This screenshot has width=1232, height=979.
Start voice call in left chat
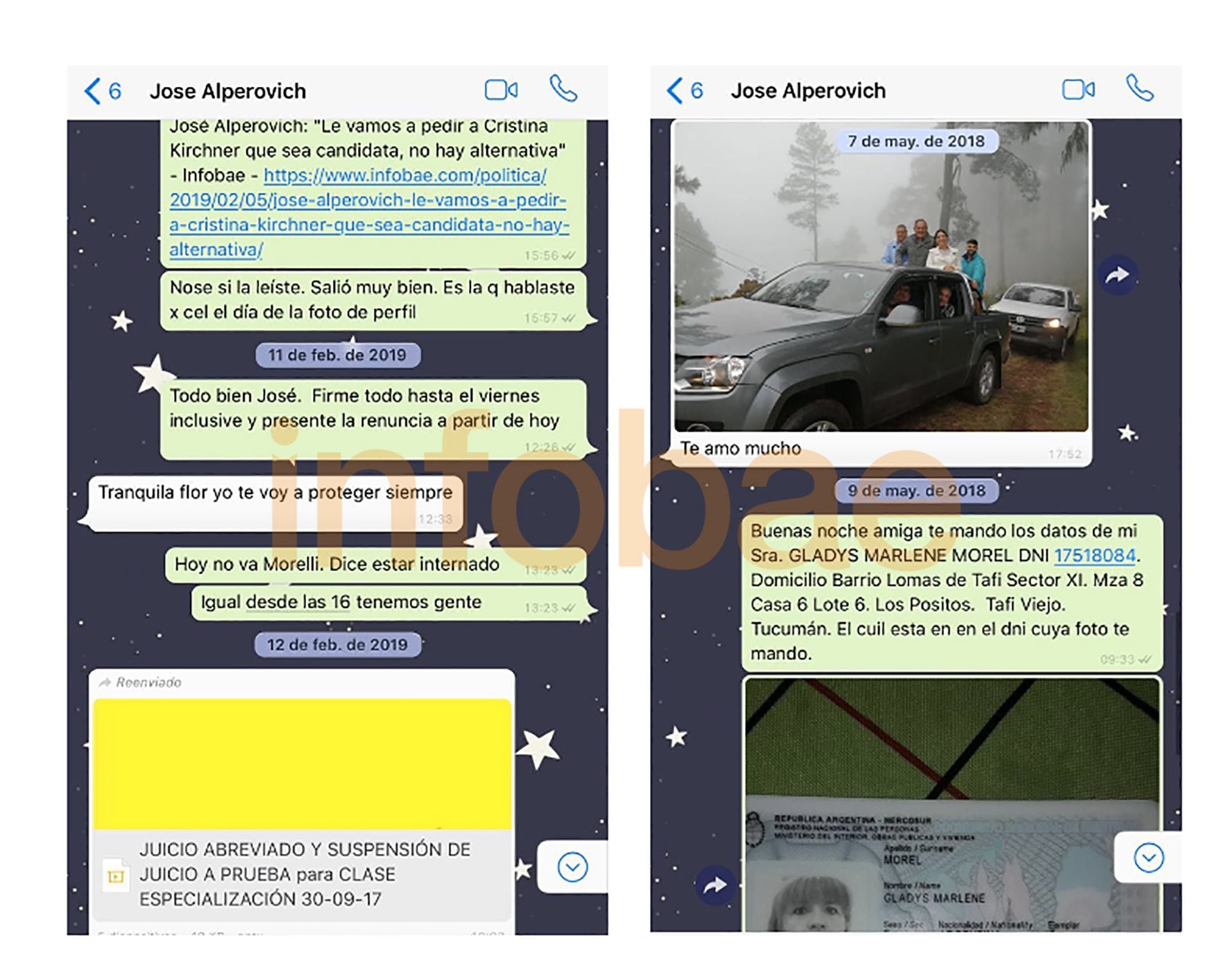click(563, 89)
